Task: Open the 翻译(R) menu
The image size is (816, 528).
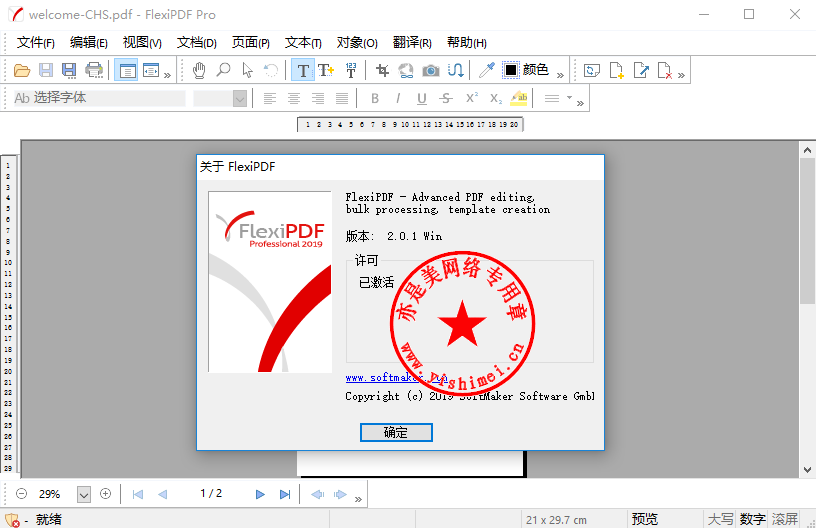Action: coord(412,43)
